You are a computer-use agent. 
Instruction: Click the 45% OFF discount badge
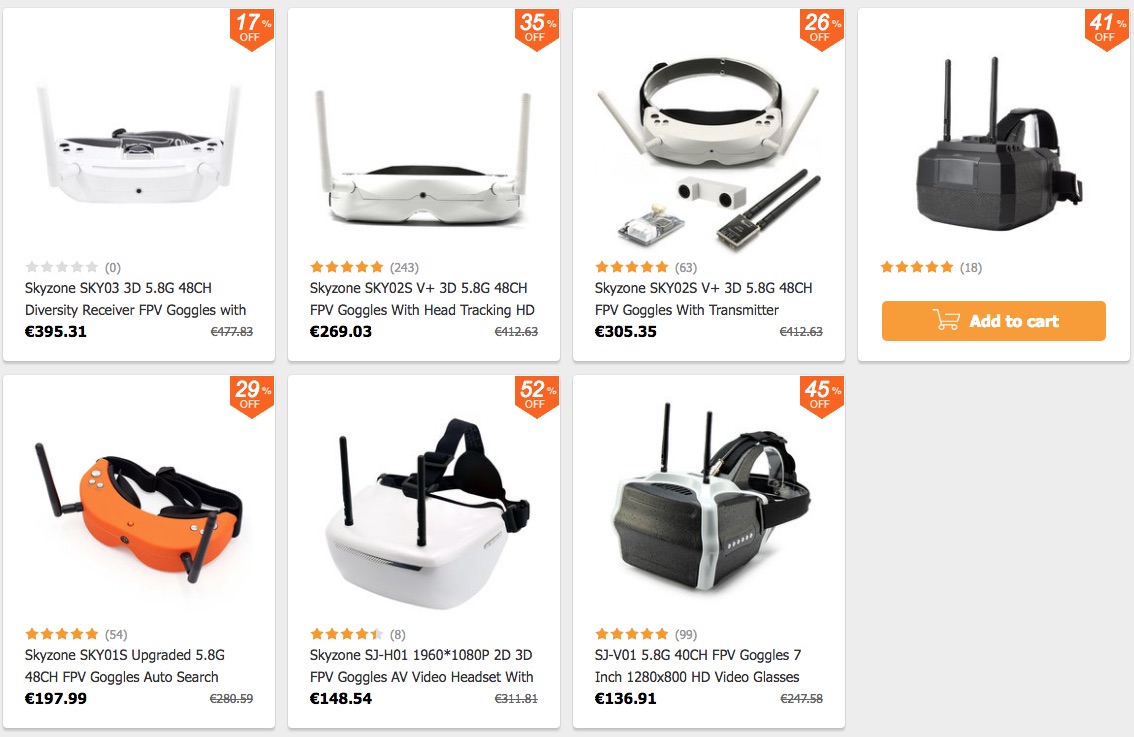[x=822, y=396]
